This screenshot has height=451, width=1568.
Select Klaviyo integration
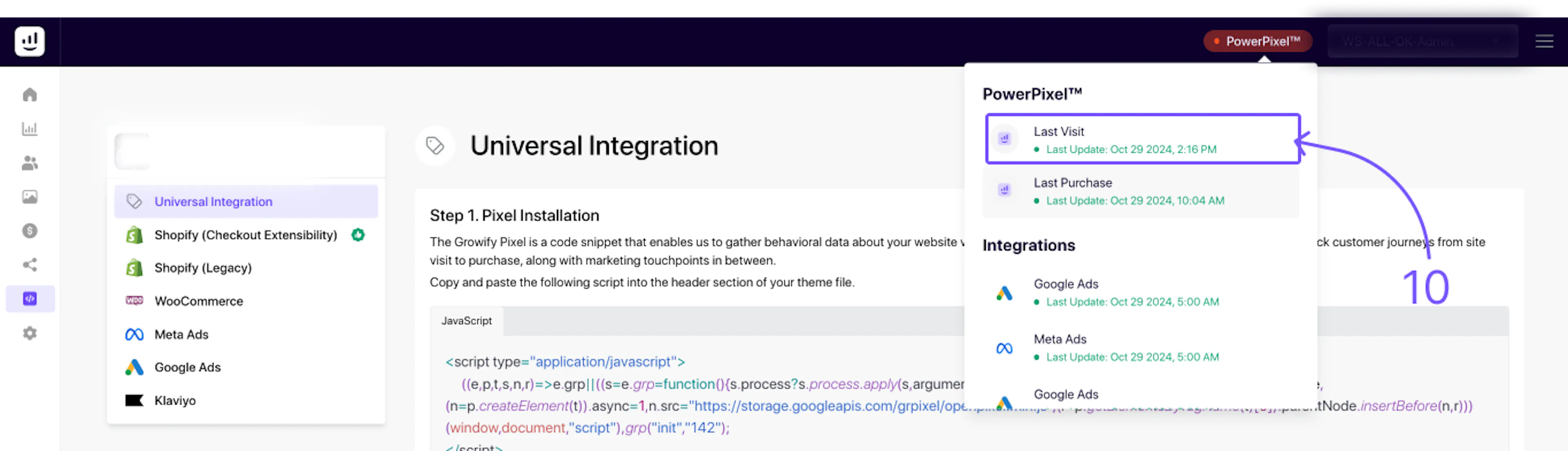(175, 400)
